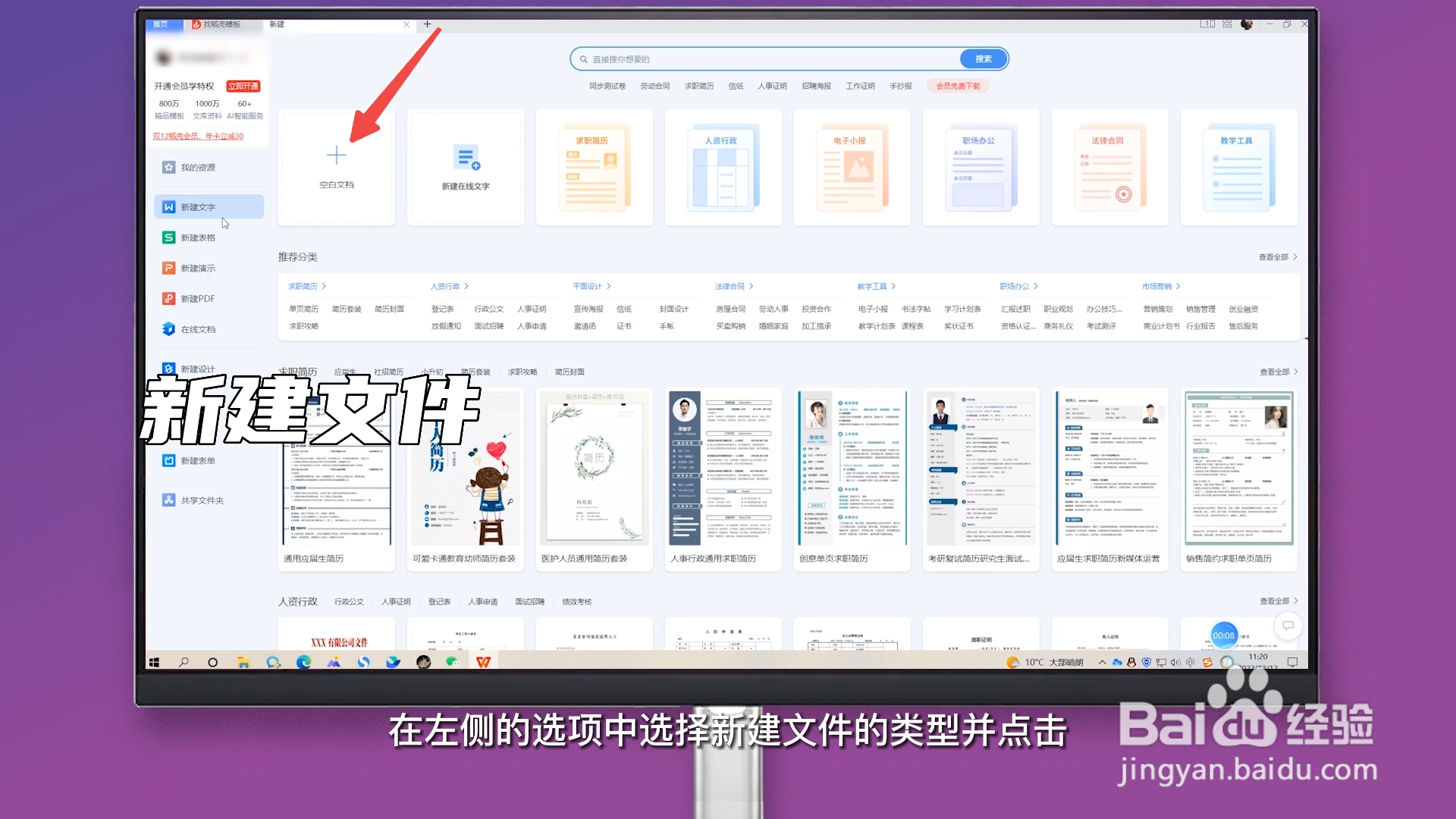Click 宣传海报 subcategory link
Screen dimensions: 1456x819
click(x=588, y=309)
